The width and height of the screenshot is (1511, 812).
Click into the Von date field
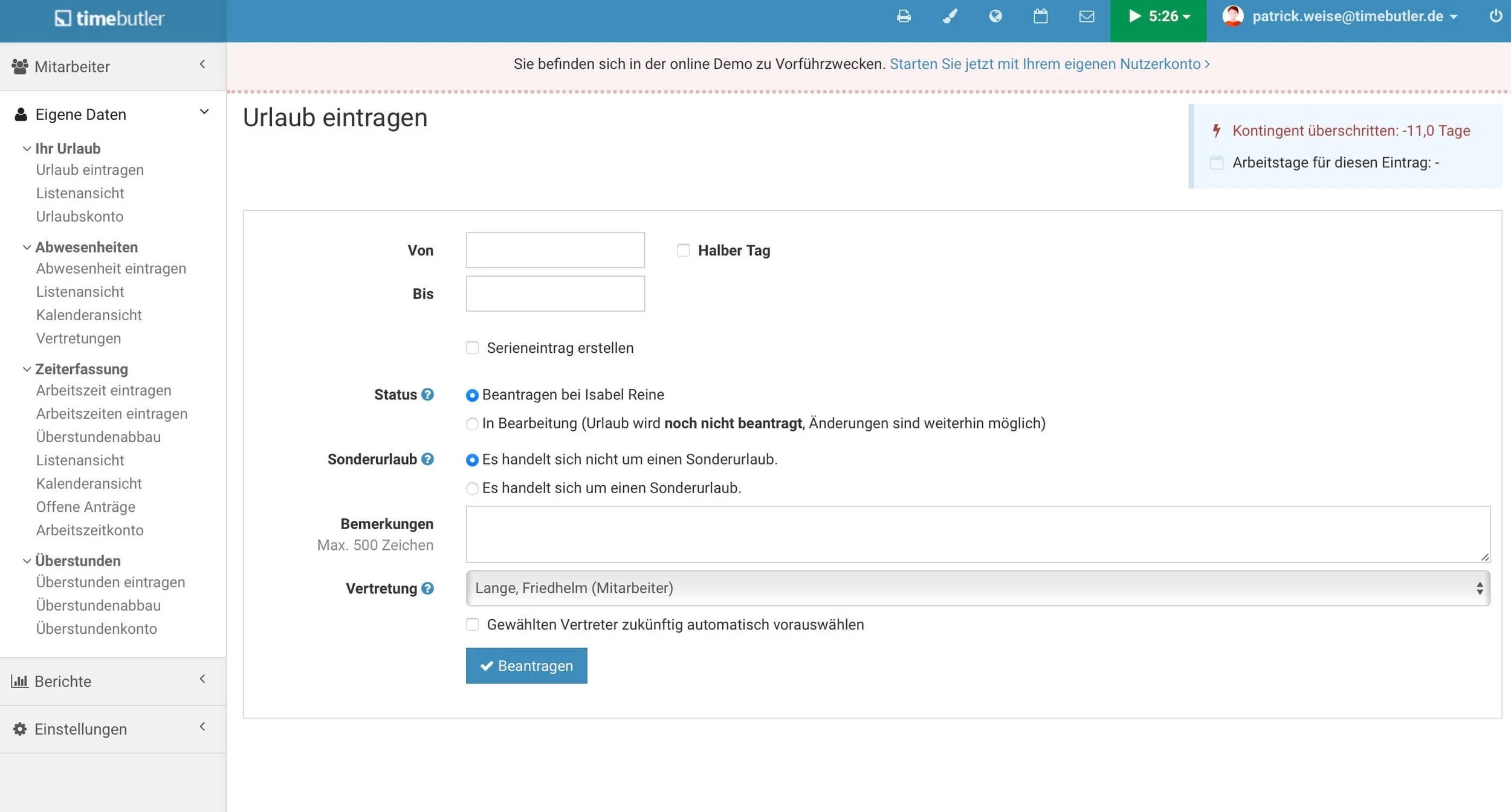555,250
